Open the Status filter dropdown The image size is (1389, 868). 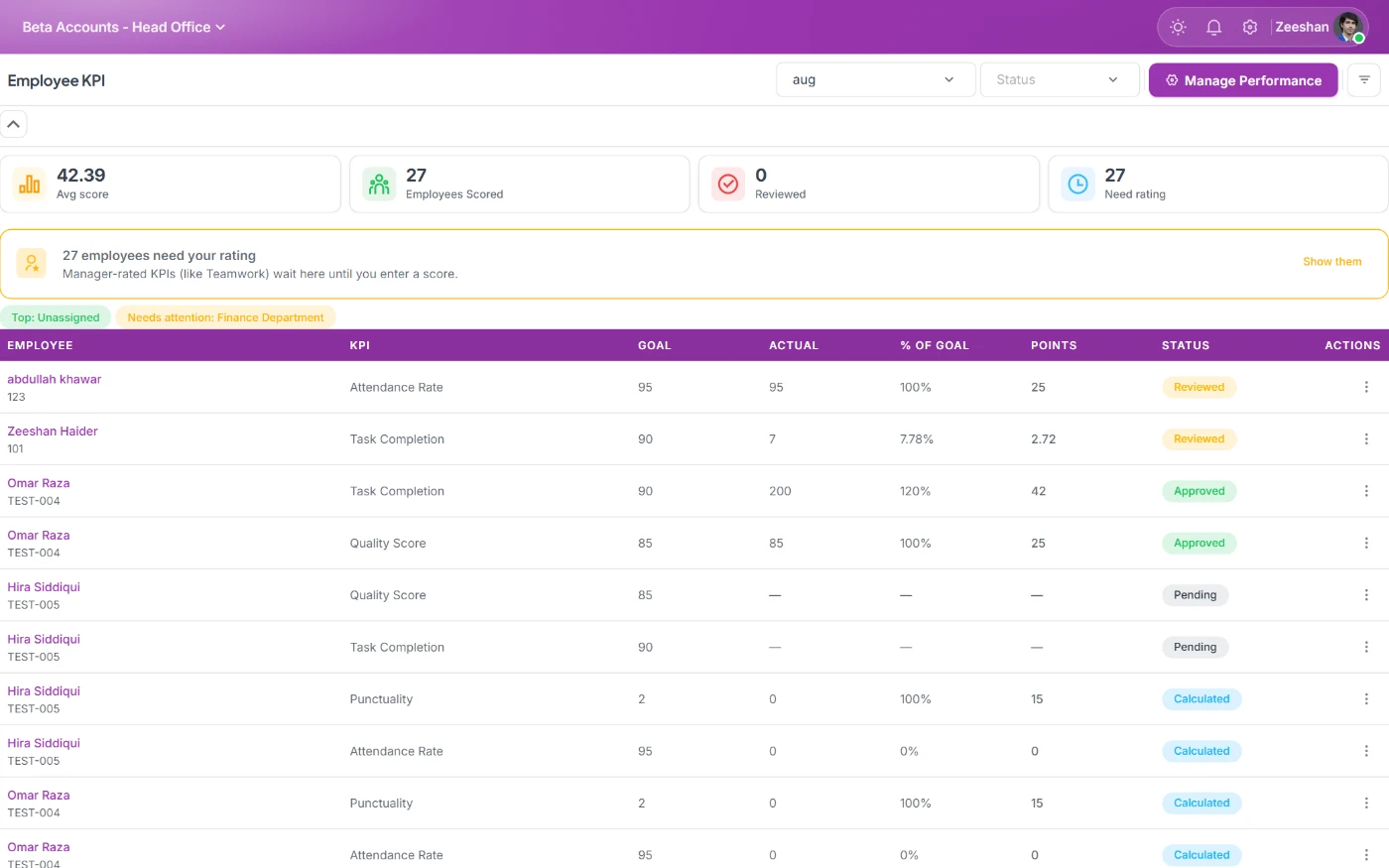tap(1060, 80)
